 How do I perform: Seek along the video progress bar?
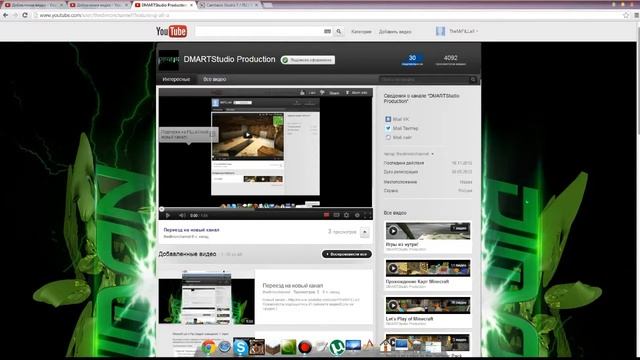(x=265, y=209)
